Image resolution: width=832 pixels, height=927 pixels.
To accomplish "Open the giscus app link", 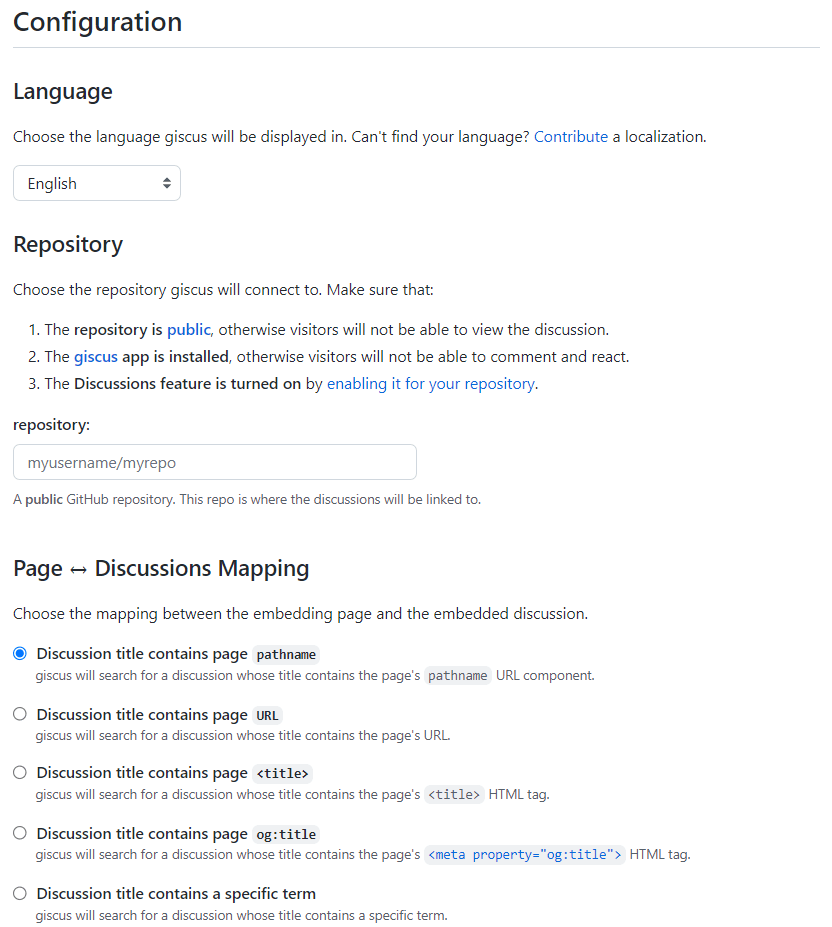I will pyautogui.click(x=96, y=356).
